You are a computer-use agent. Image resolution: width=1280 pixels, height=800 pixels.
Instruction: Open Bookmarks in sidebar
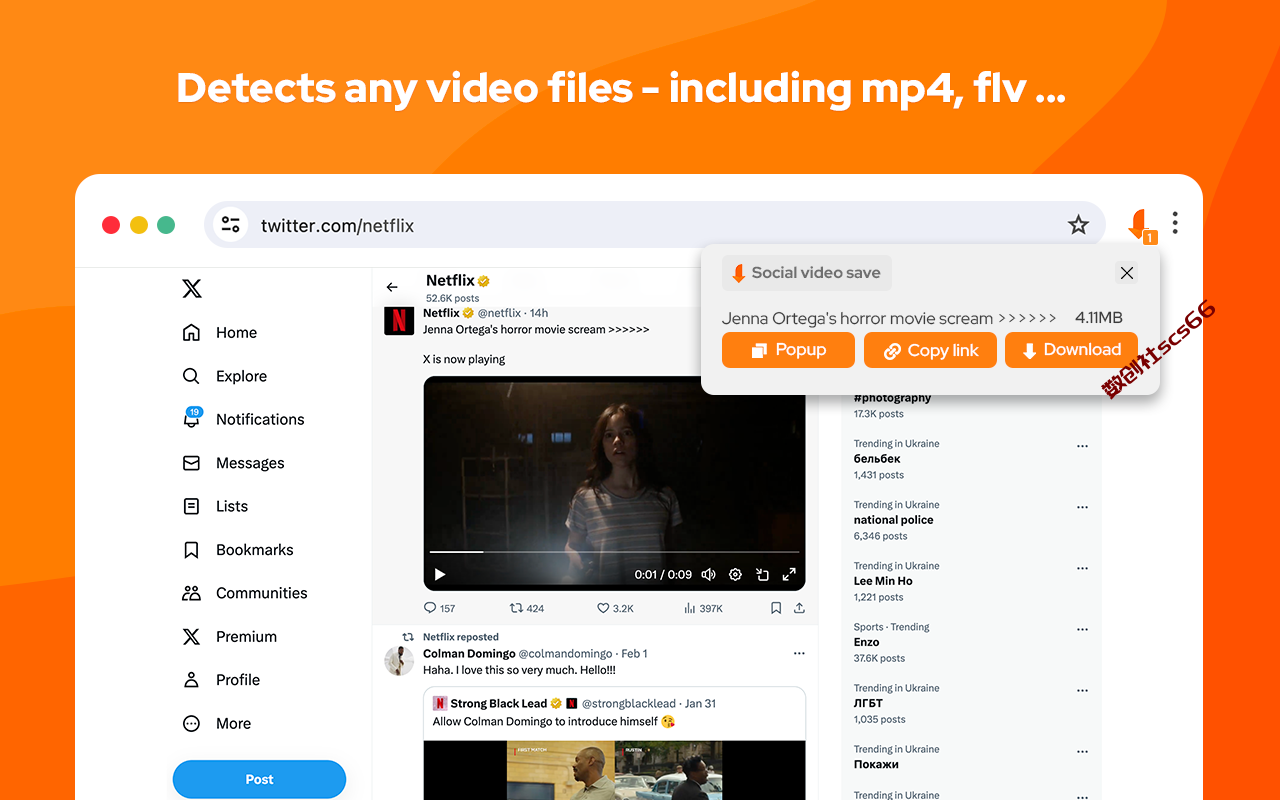(x=238, y=550)
